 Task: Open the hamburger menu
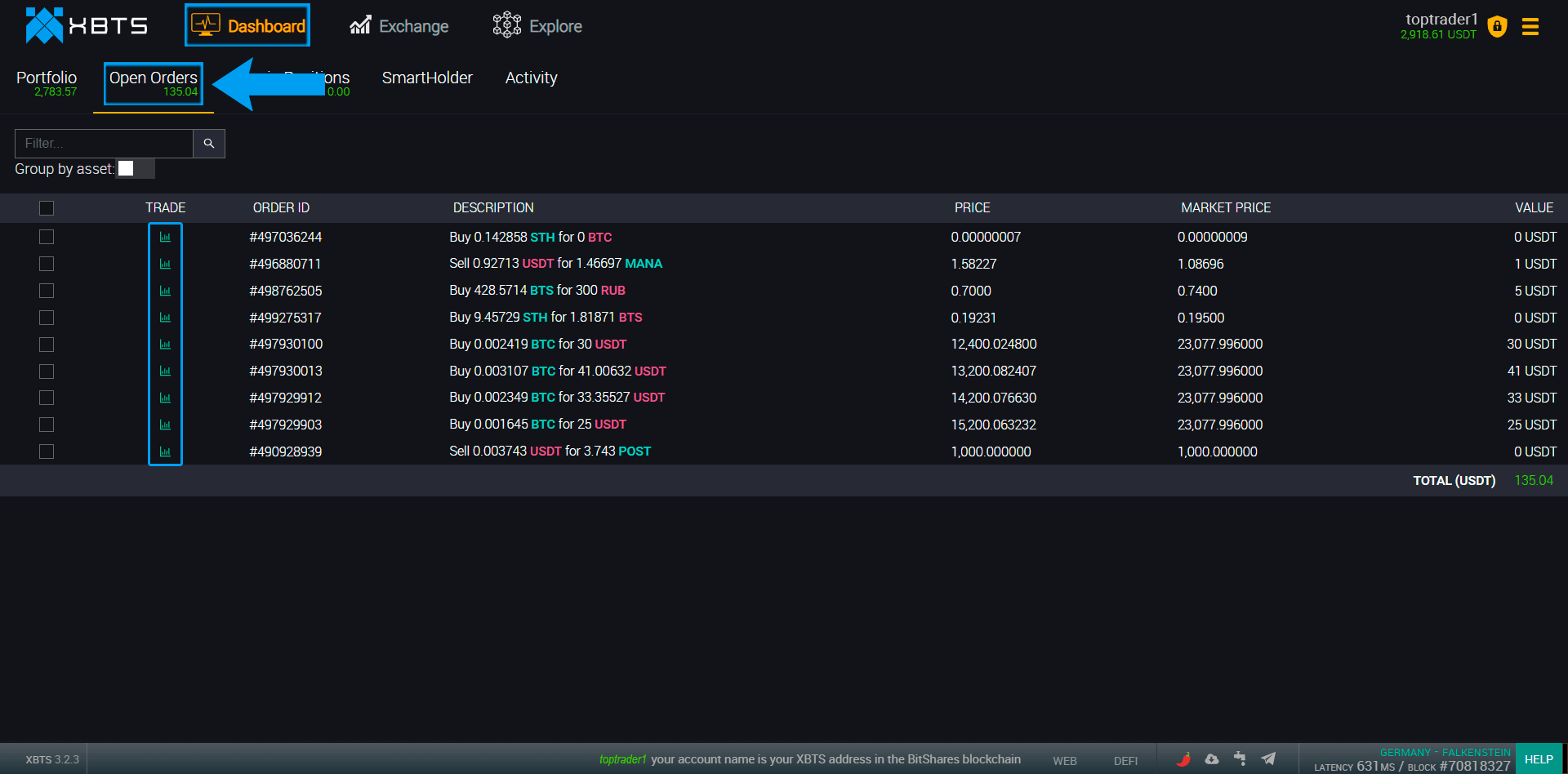1530,27
